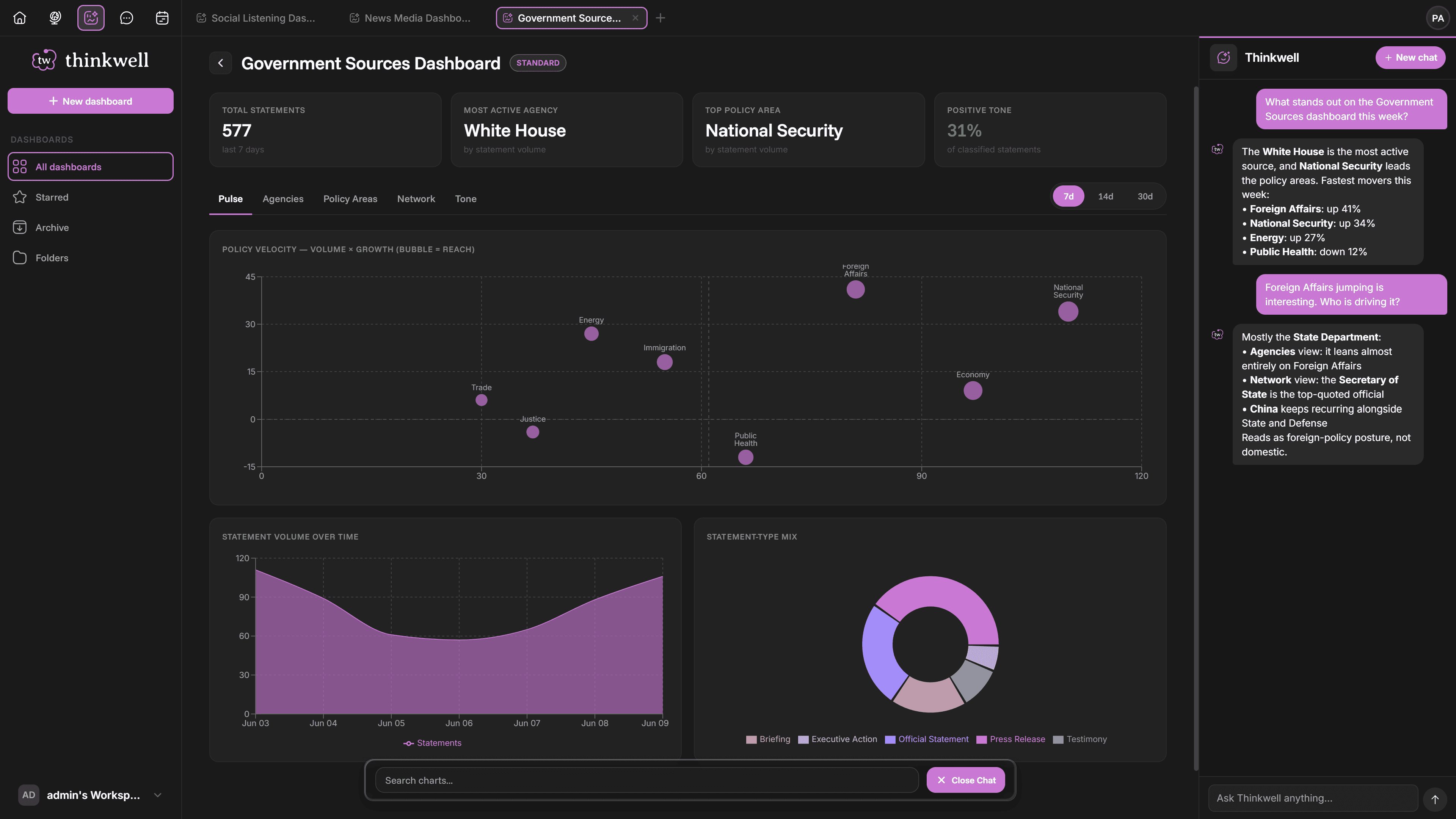Screen dimensions: 1456x819
Task: Expand the admin's Workspace dropdown chevron
Action: 158,795
